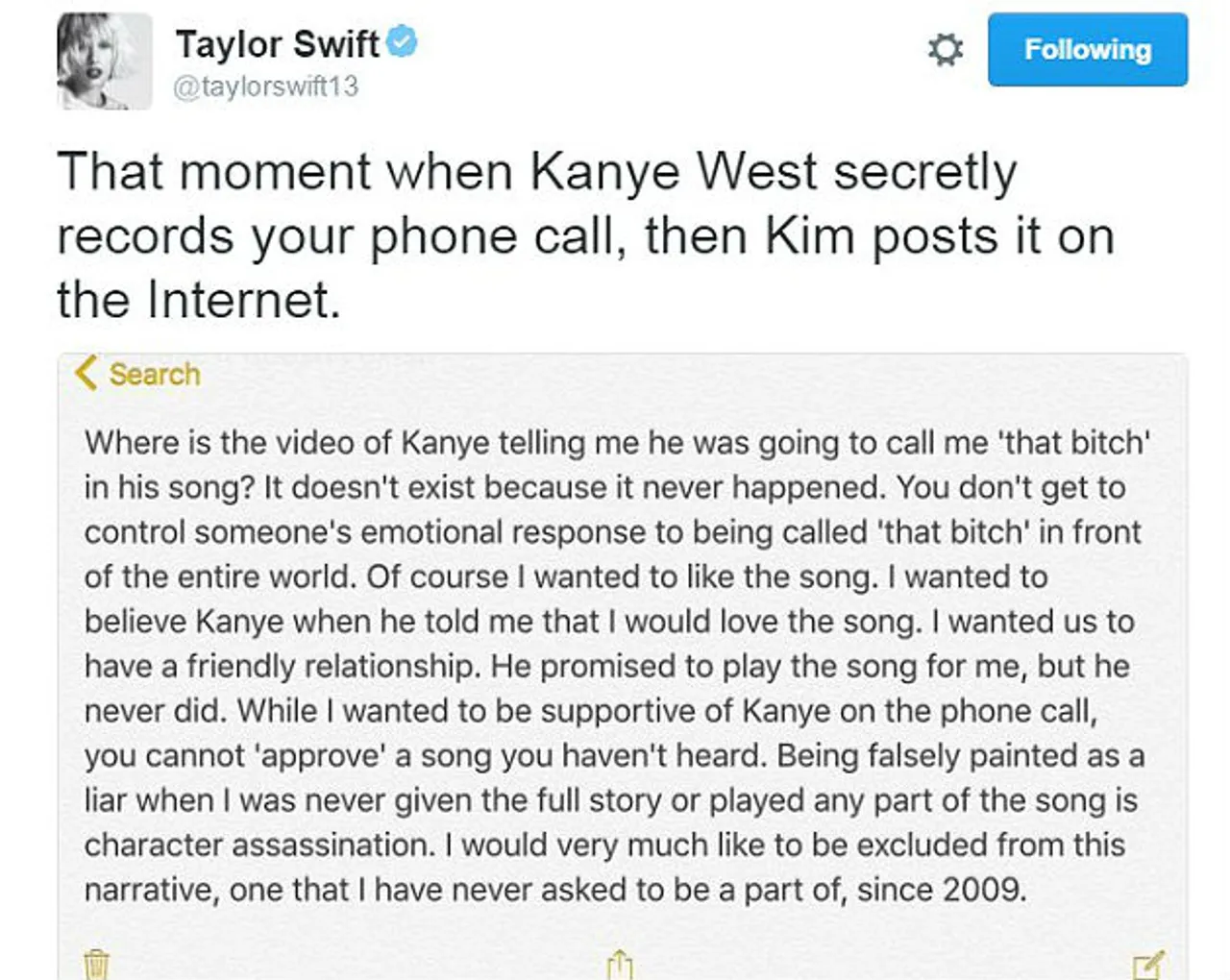1230x980 pixels.
Task: Click the note's first line 'Where is the video'
Action: [617, 443]
